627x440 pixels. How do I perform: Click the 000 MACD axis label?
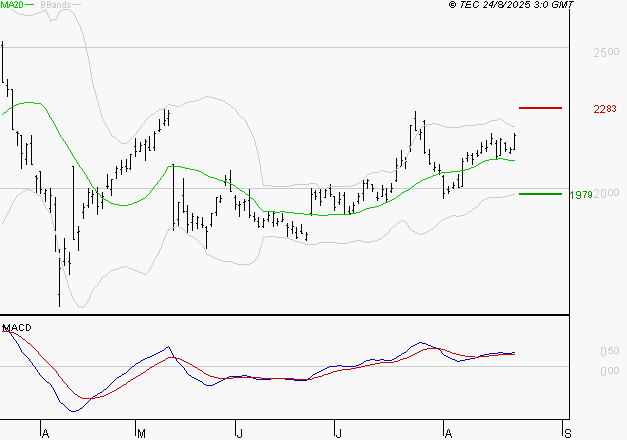coord(609,371)
